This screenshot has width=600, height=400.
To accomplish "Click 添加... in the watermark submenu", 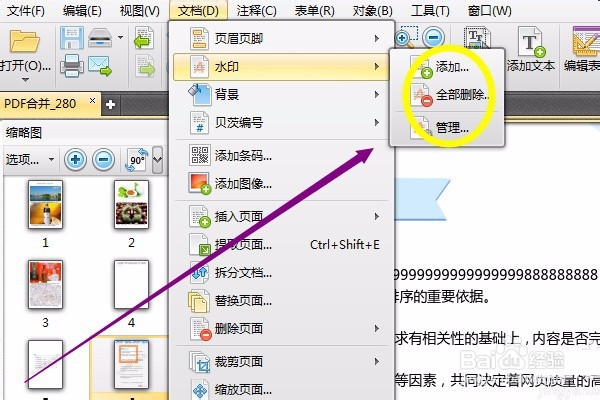I will (x=447, y=67).
